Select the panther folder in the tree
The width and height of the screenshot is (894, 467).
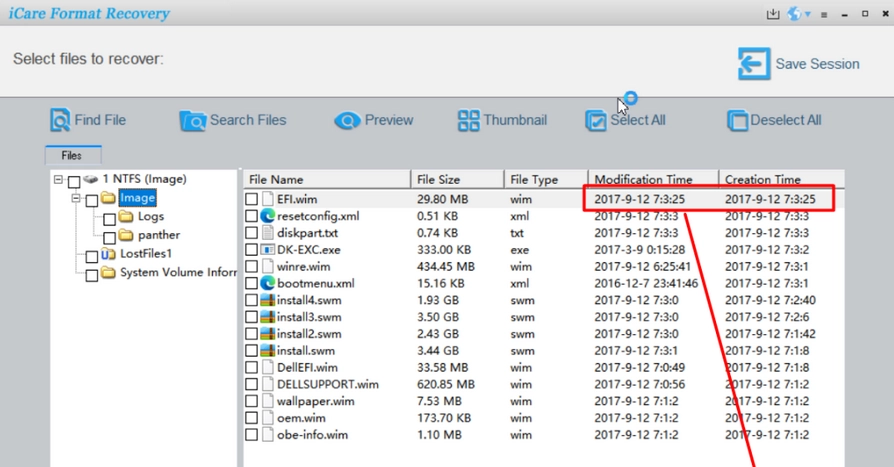159,235
